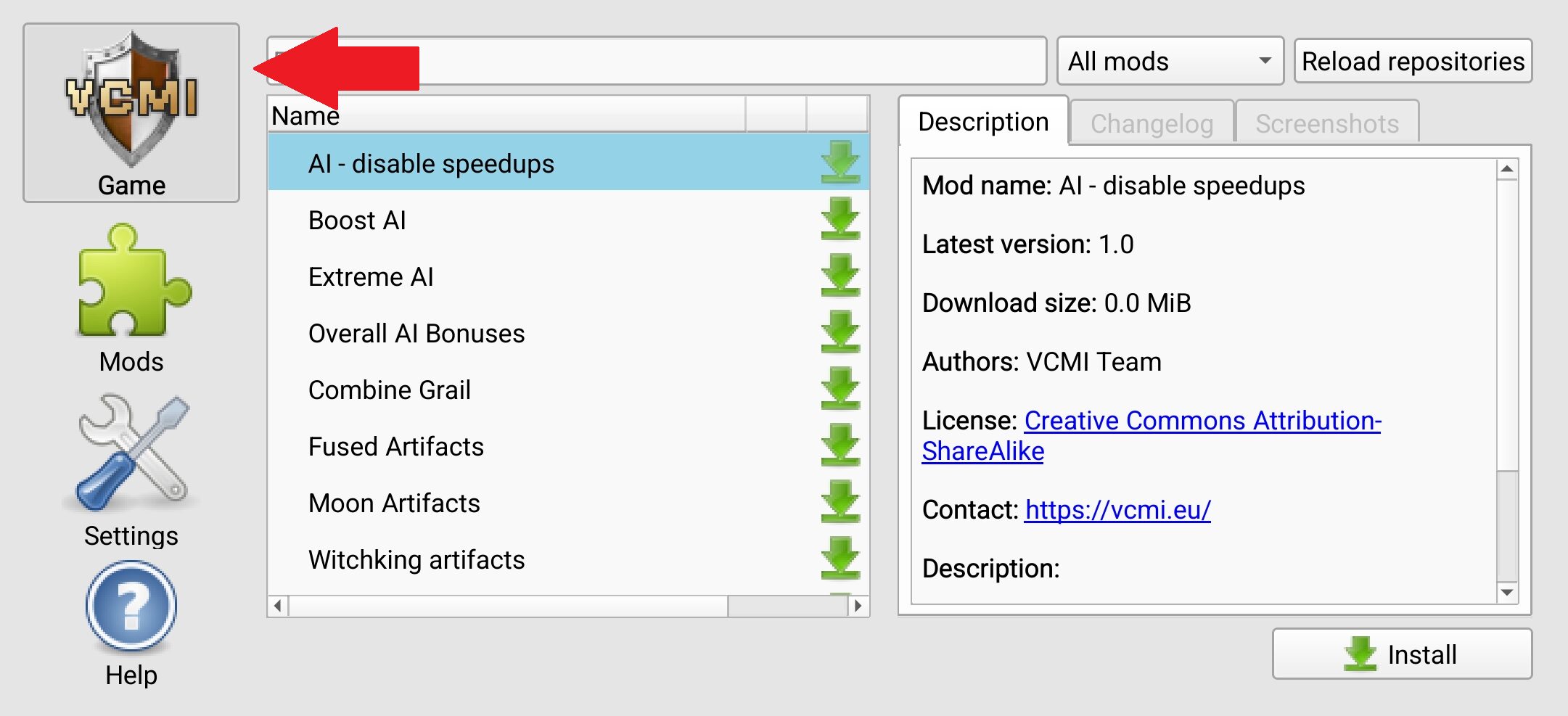Click download arrow for Witchking artifacts
Image resolution: width=1568 pixels, height=716 pixels.
(x=840, y=559)
